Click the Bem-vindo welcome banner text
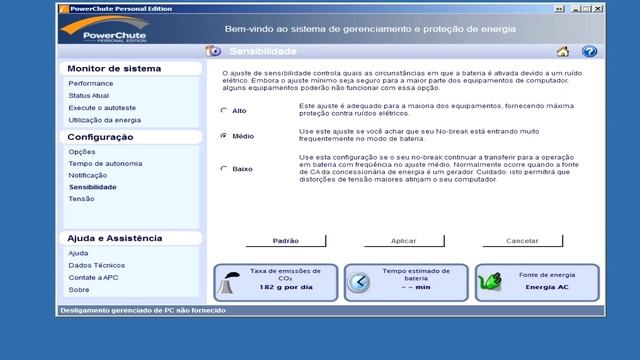The height and width of the screenshot is (360, 640). point(370,29)
